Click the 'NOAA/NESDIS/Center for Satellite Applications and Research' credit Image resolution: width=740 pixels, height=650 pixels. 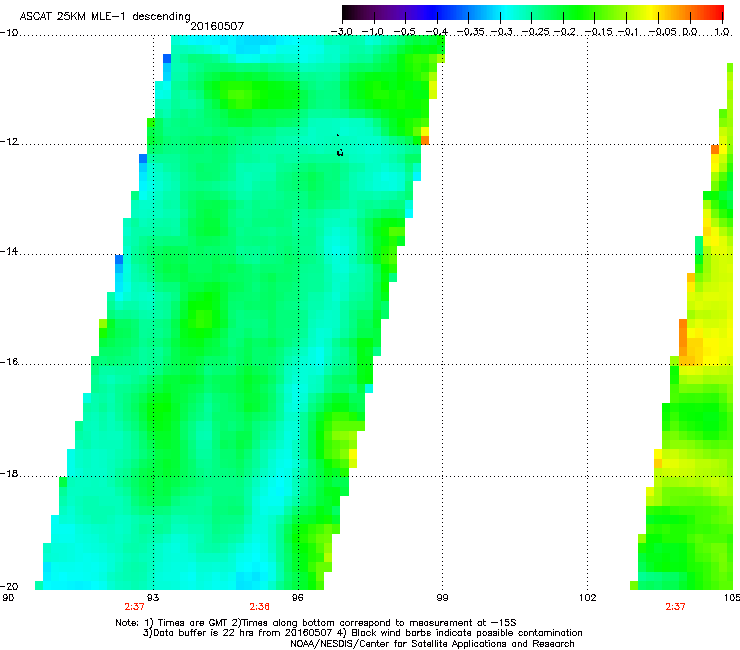(432, 644)
